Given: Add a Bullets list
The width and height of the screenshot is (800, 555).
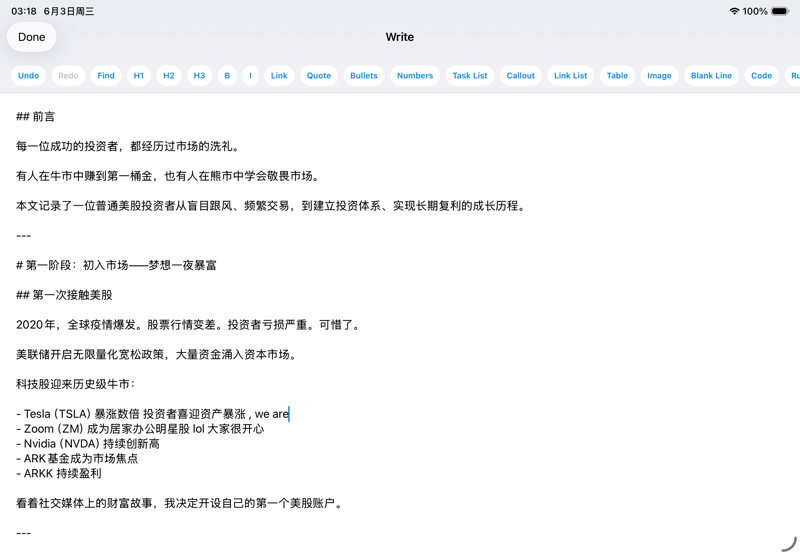Looking at the screenshot, I should point(364,75).
